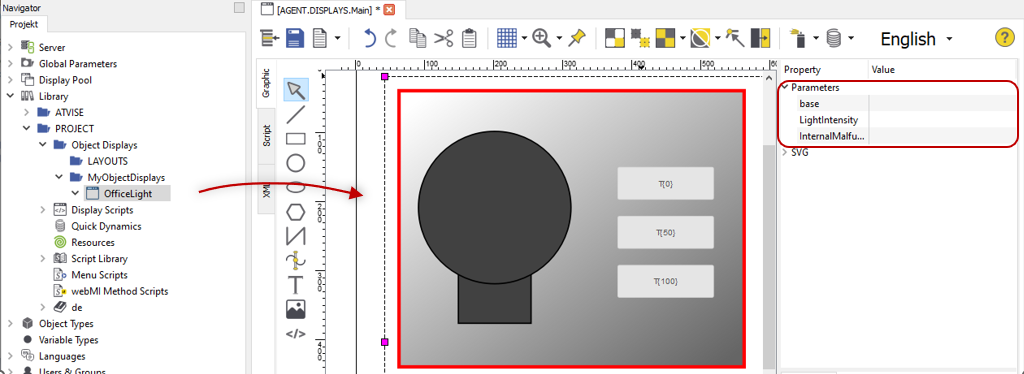Select the circle drawing tool
Image resolution: width=1024 pixels, height=374 pixels.
(296, 163)
